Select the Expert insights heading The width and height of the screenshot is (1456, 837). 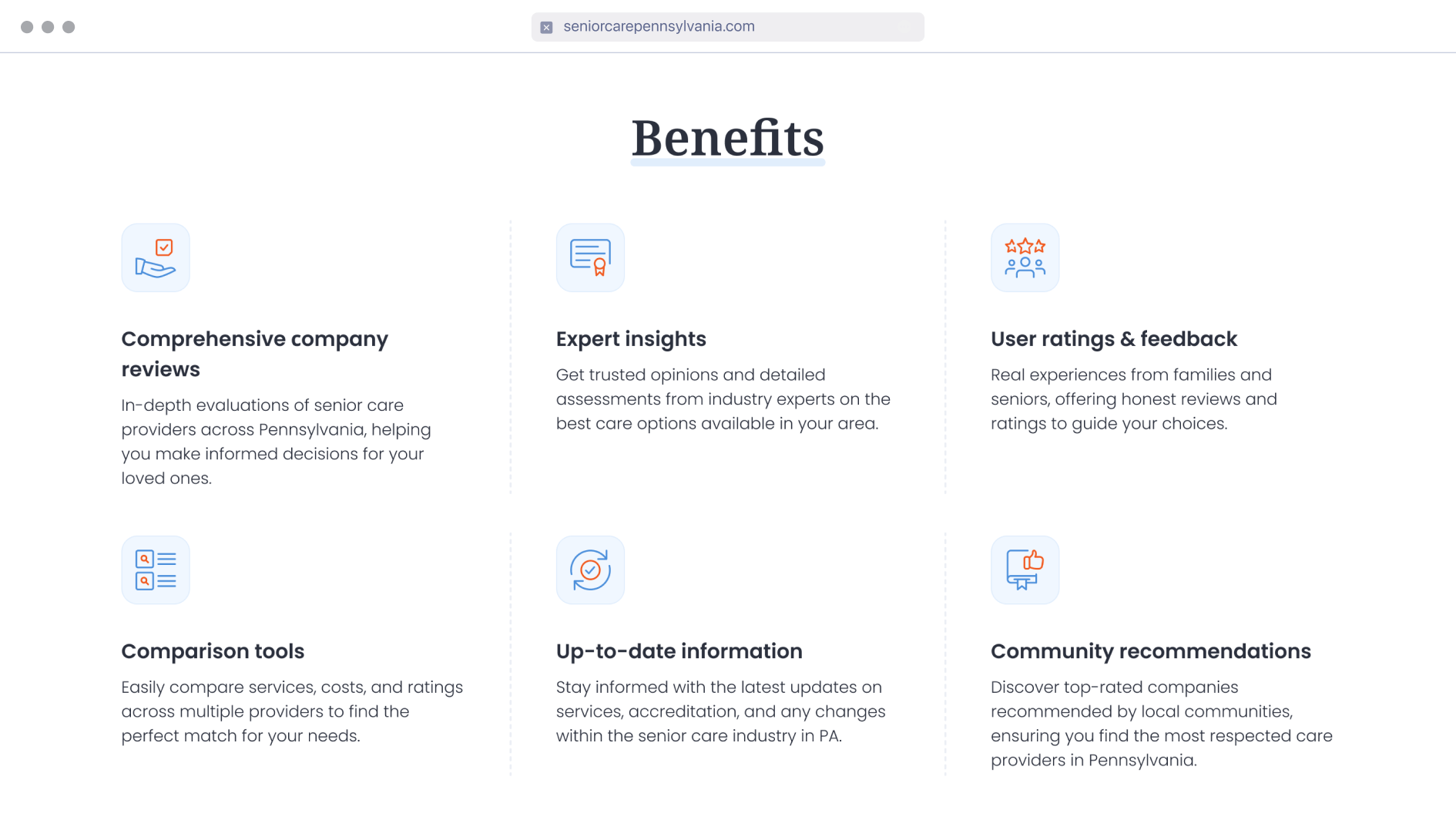[631, 339]
